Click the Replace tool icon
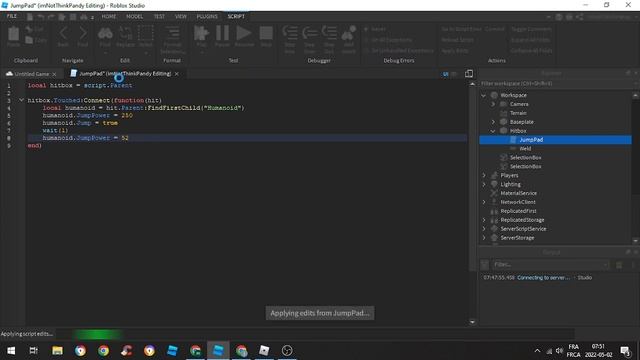This screenshot has height=360, width=640. point(125,33)
